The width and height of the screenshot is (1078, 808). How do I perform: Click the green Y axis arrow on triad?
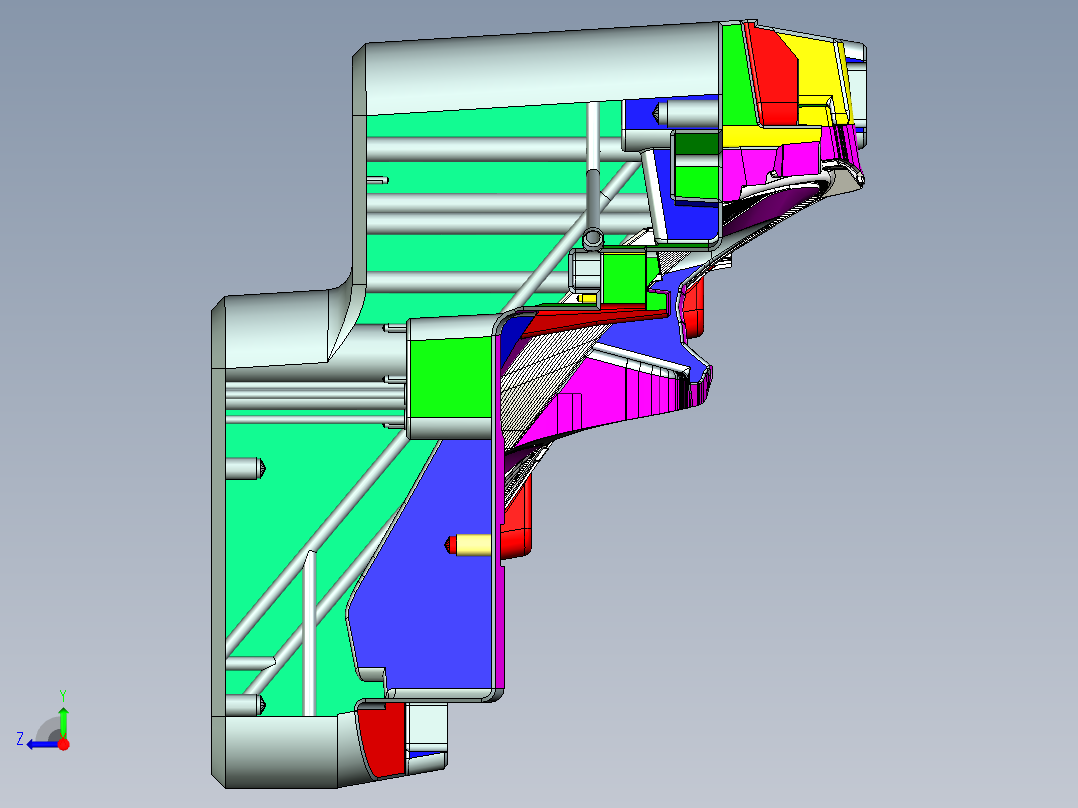click(x=63, y=721)
